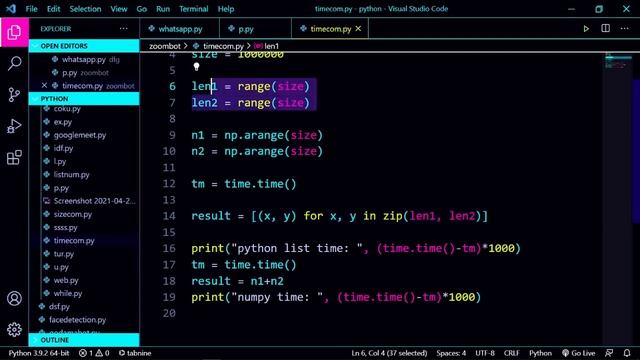Viewport: 640px width, 360px height.
Task: Click the tabnine status bar item
Action: coord(135,353)
